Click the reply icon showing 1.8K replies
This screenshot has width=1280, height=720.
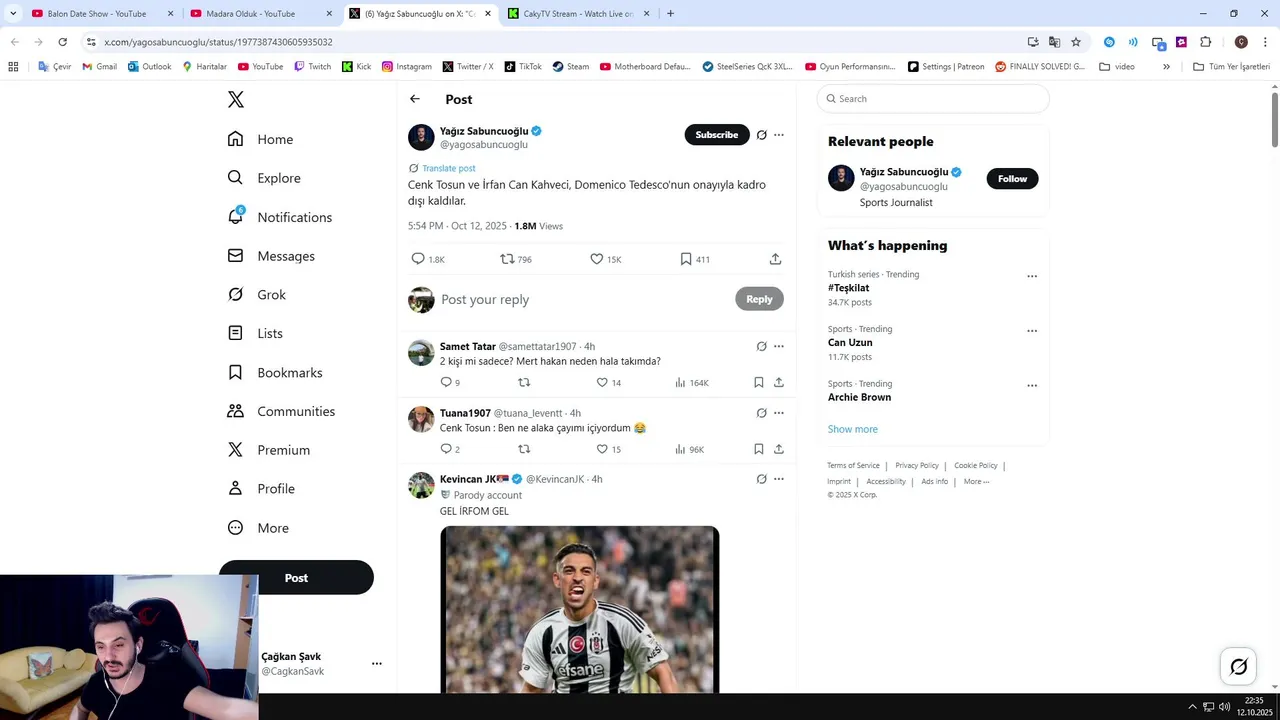[418, 259]
